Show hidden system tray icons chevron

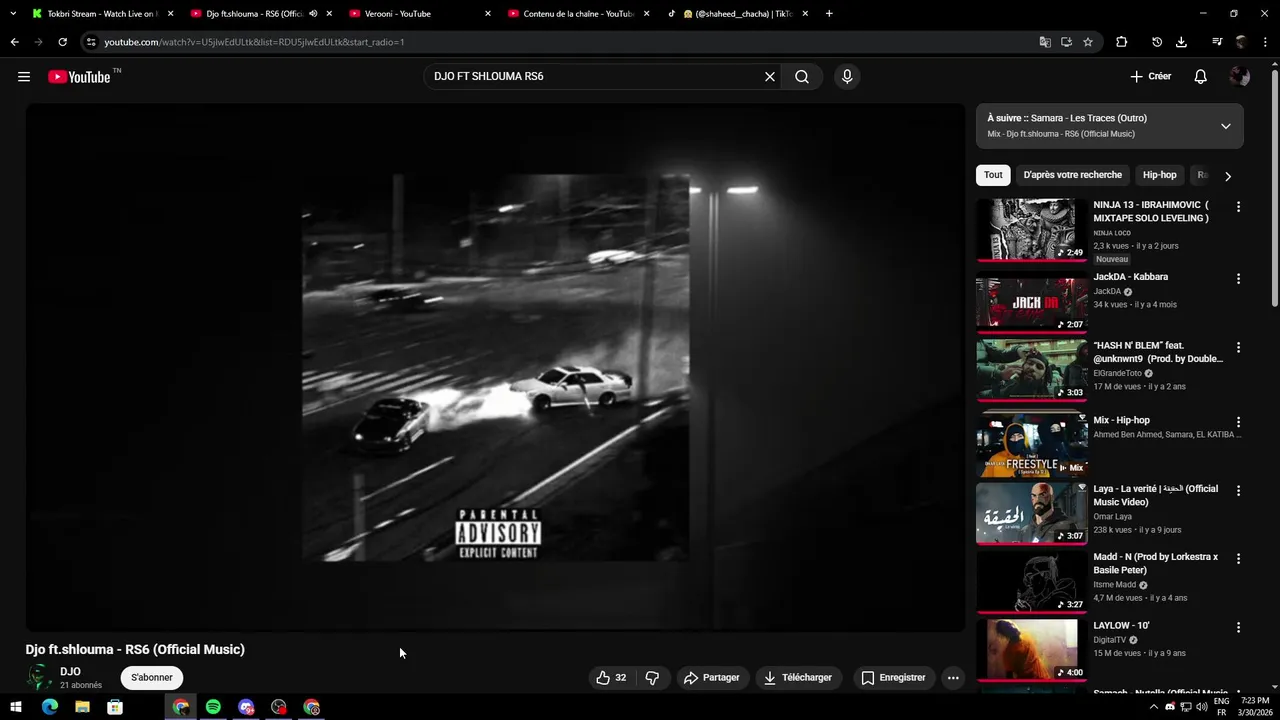point(1153,707)
